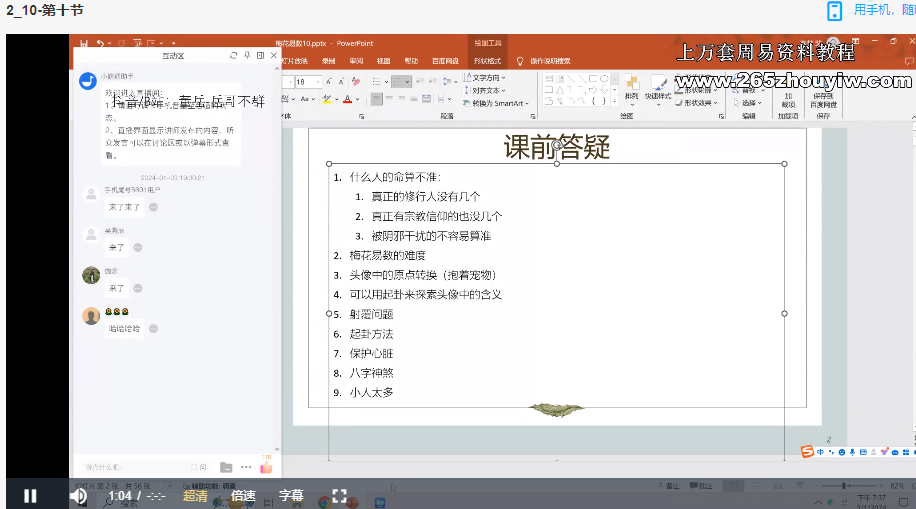Expand the undo history dropdown arrow

(109, 44)
